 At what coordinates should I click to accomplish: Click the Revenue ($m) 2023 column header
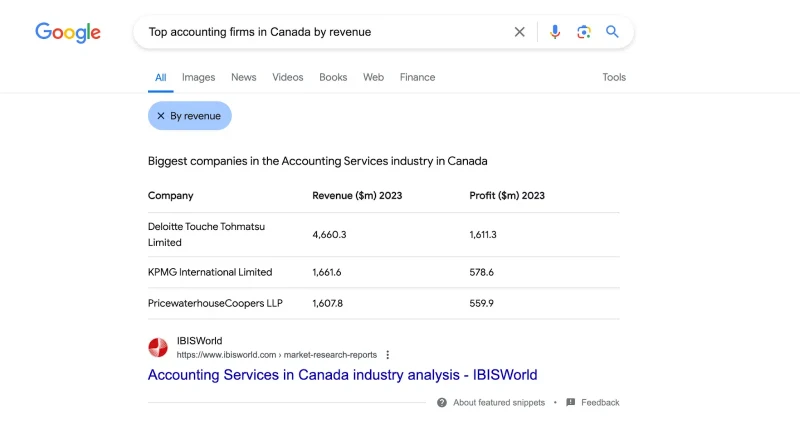click(357, 196)
